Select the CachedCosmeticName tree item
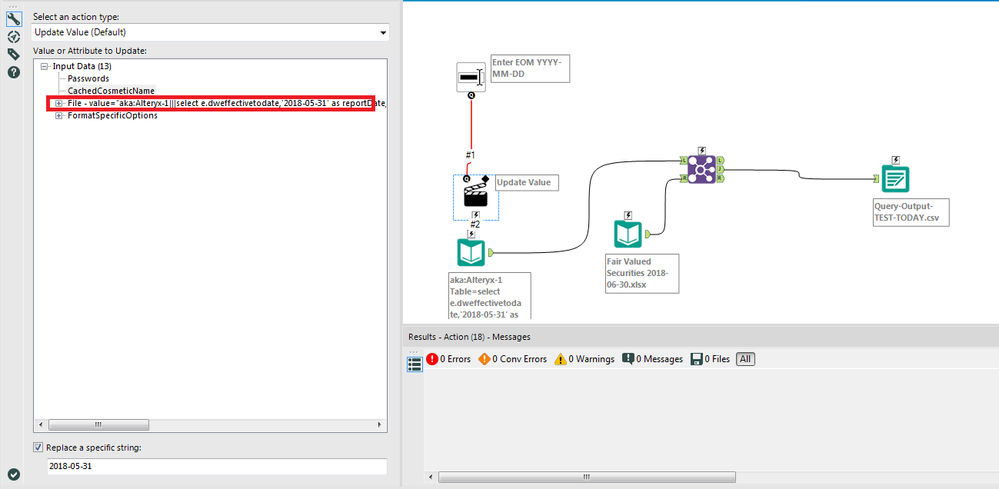The width and height of the screenshot is (999, 489). 111,91
